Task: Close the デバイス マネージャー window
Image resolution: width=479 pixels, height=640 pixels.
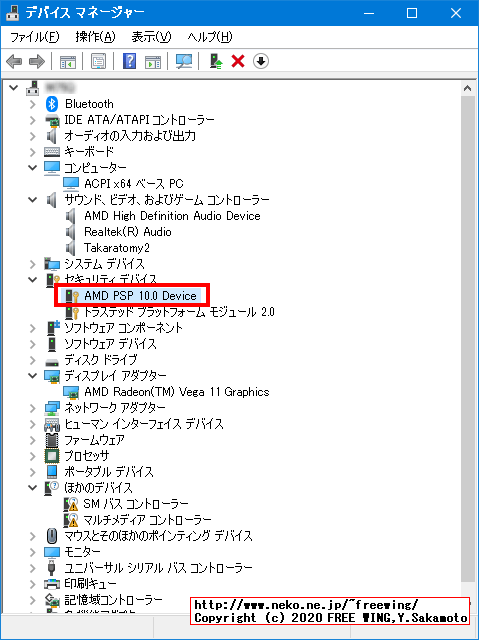Action: tap(456, 13)
